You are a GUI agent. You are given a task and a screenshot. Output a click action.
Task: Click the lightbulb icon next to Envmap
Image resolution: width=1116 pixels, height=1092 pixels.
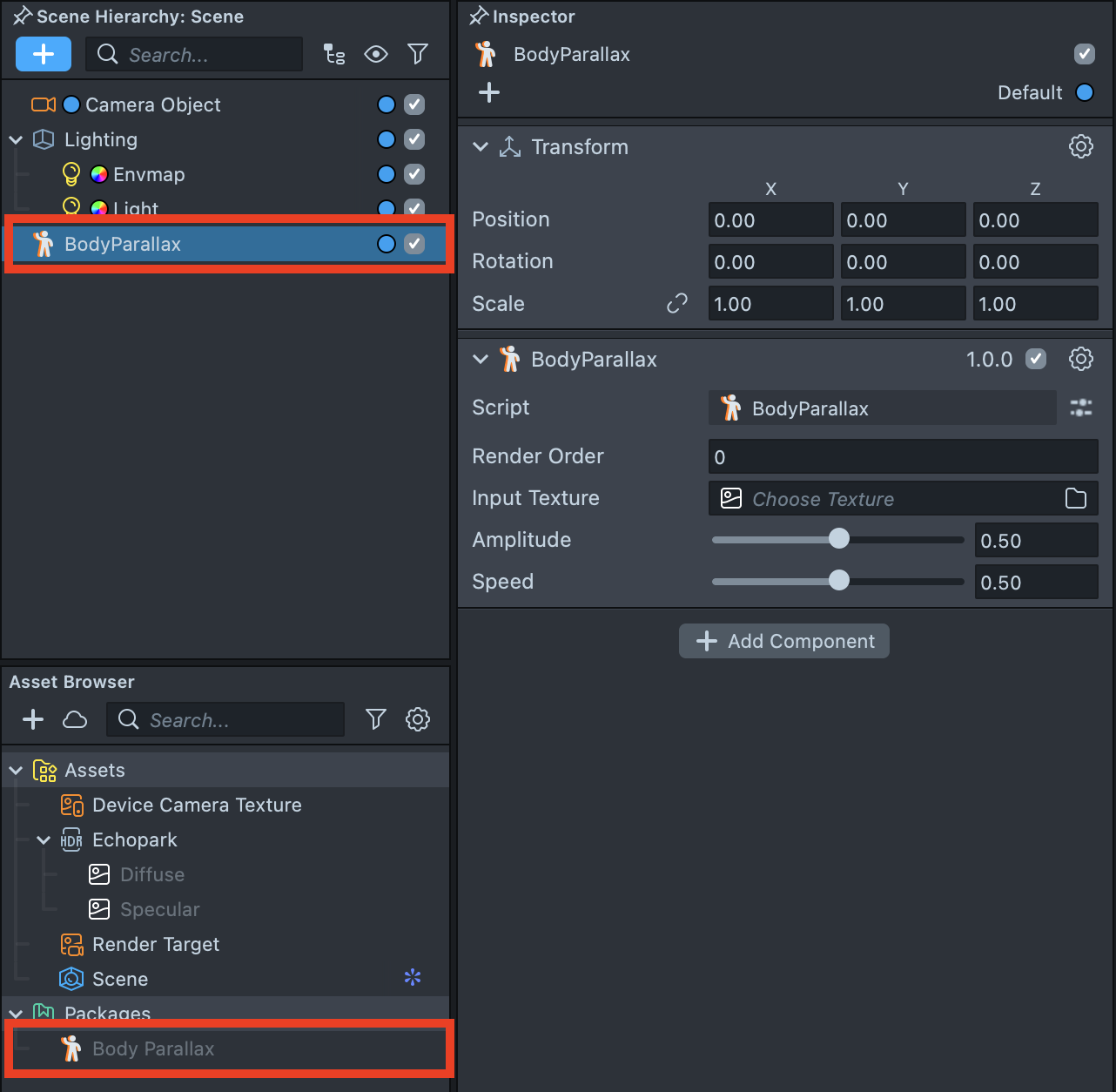(71, 174)
